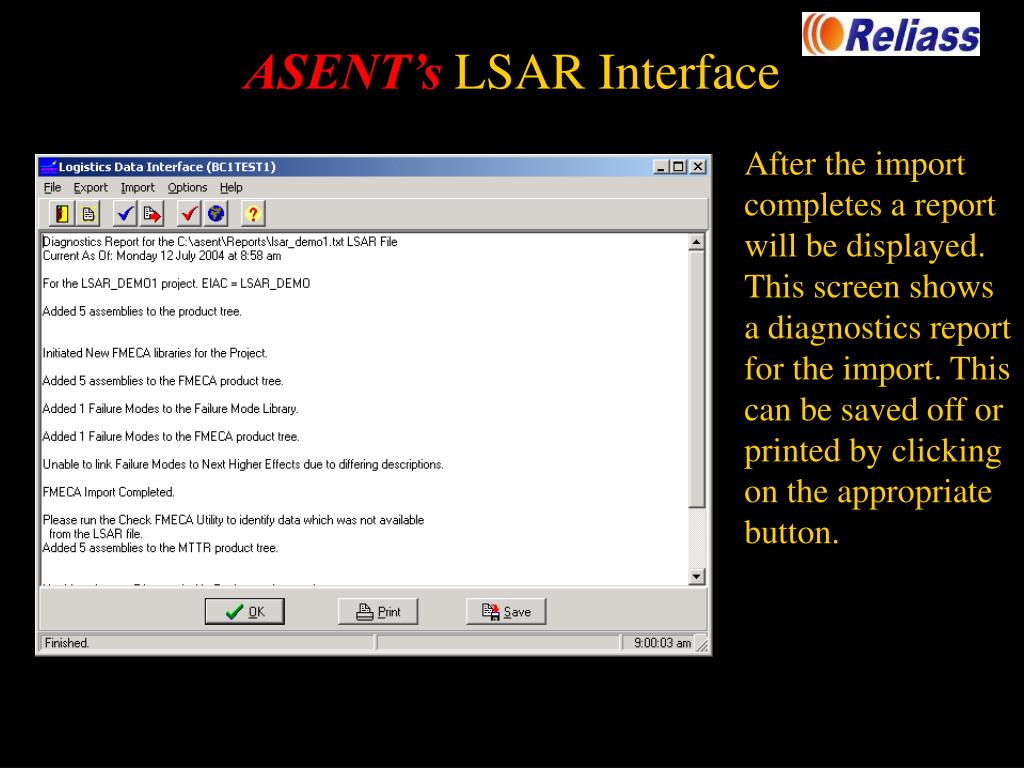This screenshot has width=1024, height=768.
Task: Click 'FMECA Import Completed.' line
Action: tap(108, 492)
